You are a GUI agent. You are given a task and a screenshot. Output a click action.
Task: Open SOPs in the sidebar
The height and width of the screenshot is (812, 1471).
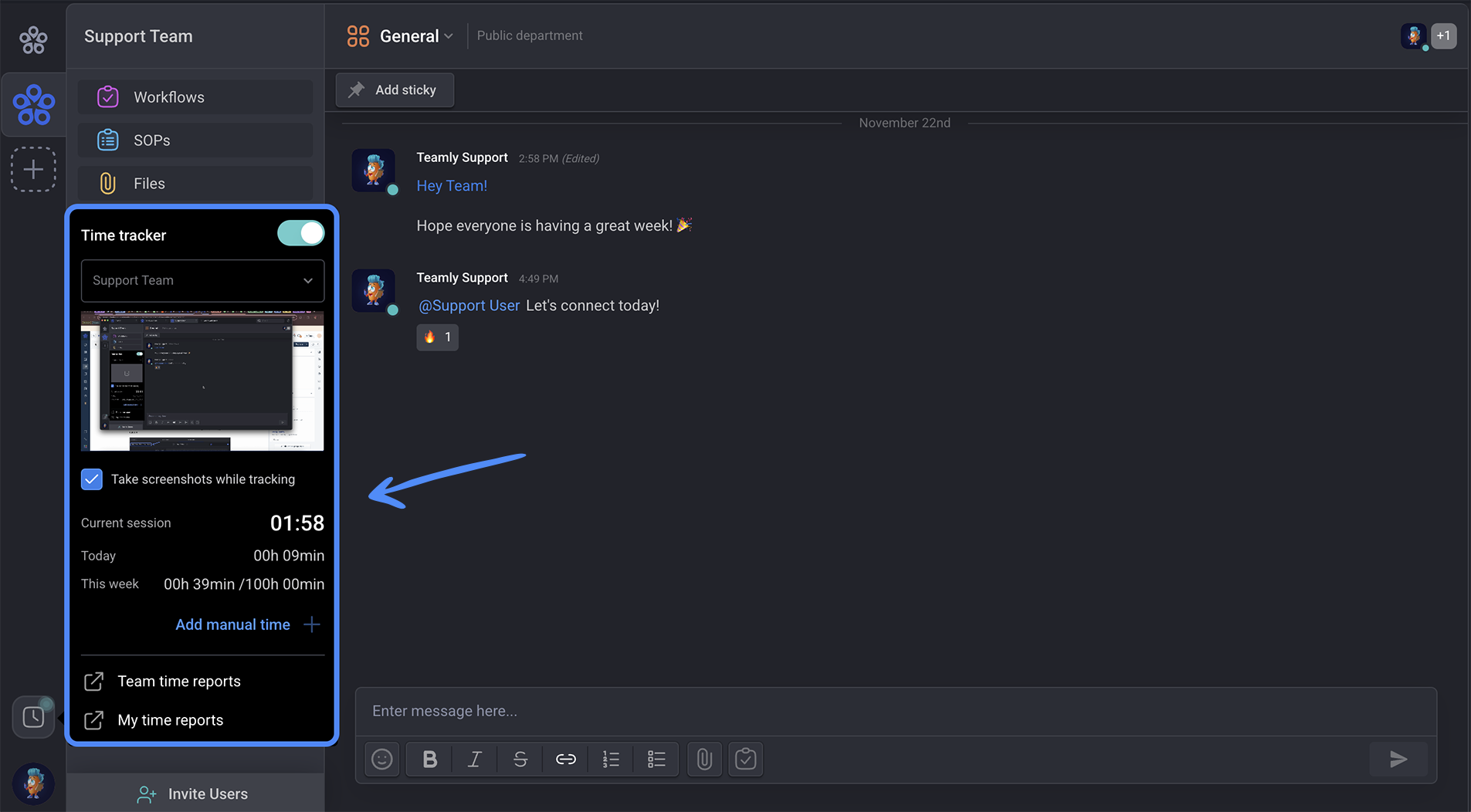tap(195, 140)
